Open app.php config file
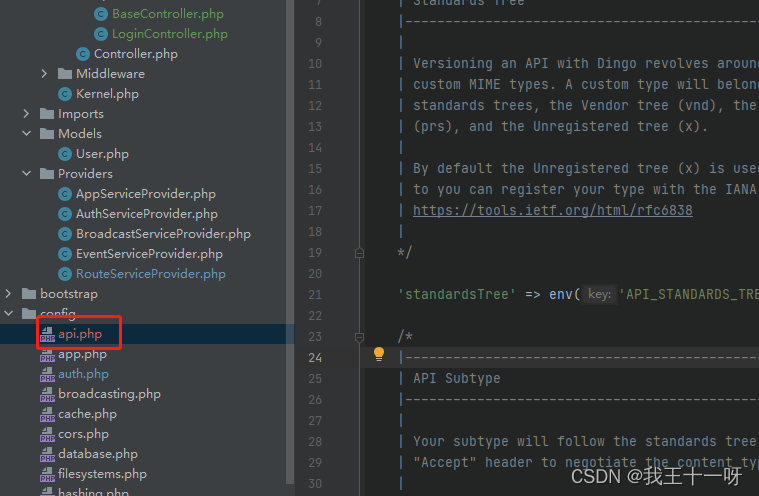Image resolution: width=759 pixels, height=496 pixels. point(82,354)
